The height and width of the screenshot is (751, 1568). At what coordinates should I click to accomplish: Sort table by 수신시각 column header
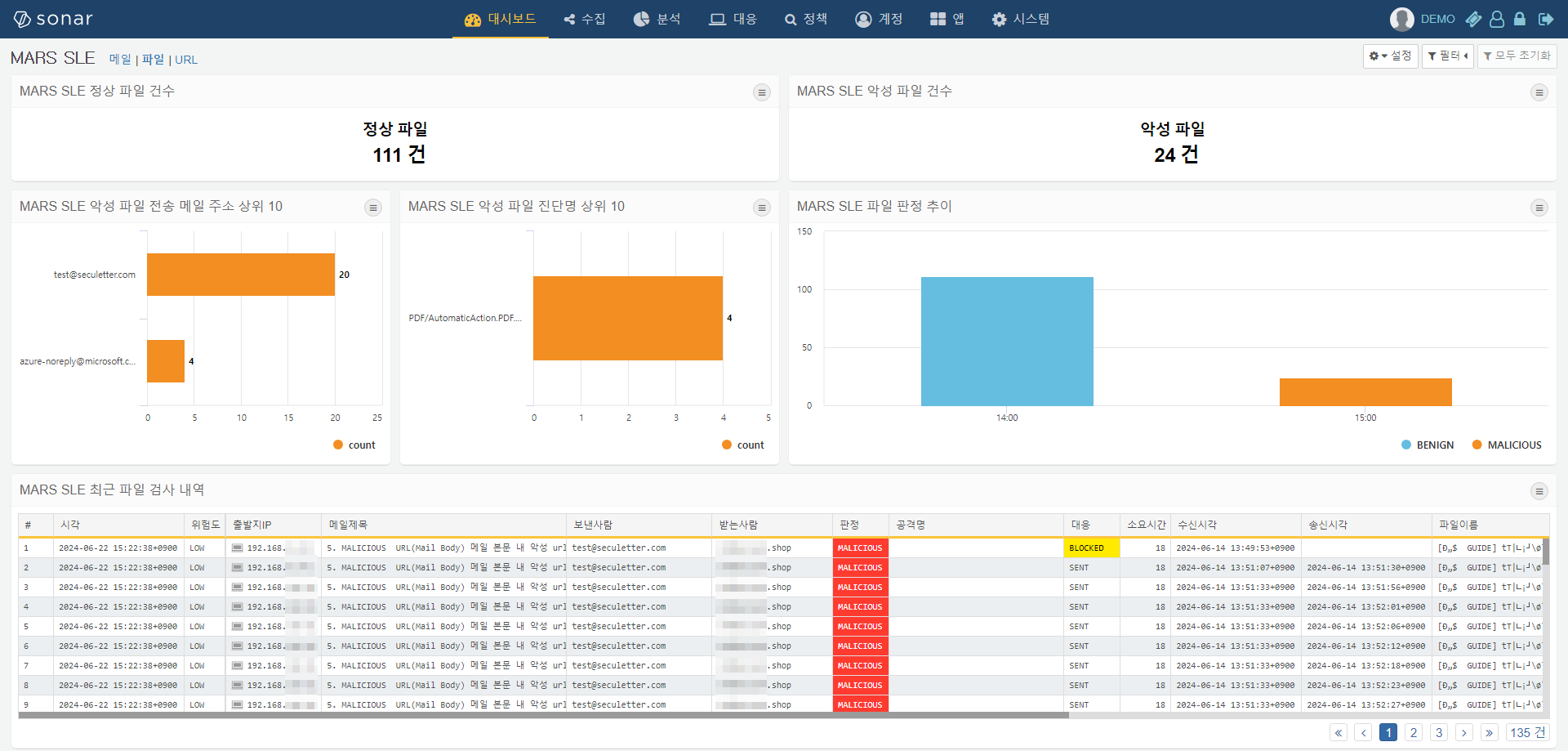pos(1236,525)
